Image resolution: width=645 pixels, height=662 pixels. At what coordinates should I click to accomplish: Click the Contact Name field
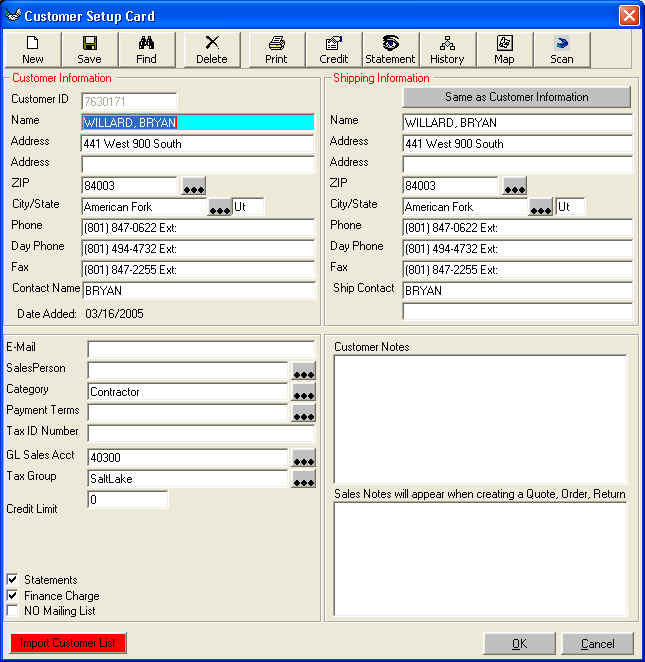point(199,291)
